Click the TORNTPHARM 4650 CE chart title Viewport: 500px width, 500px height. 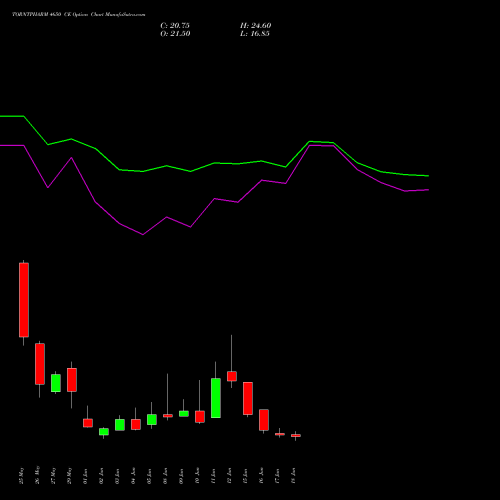[79, 15]
